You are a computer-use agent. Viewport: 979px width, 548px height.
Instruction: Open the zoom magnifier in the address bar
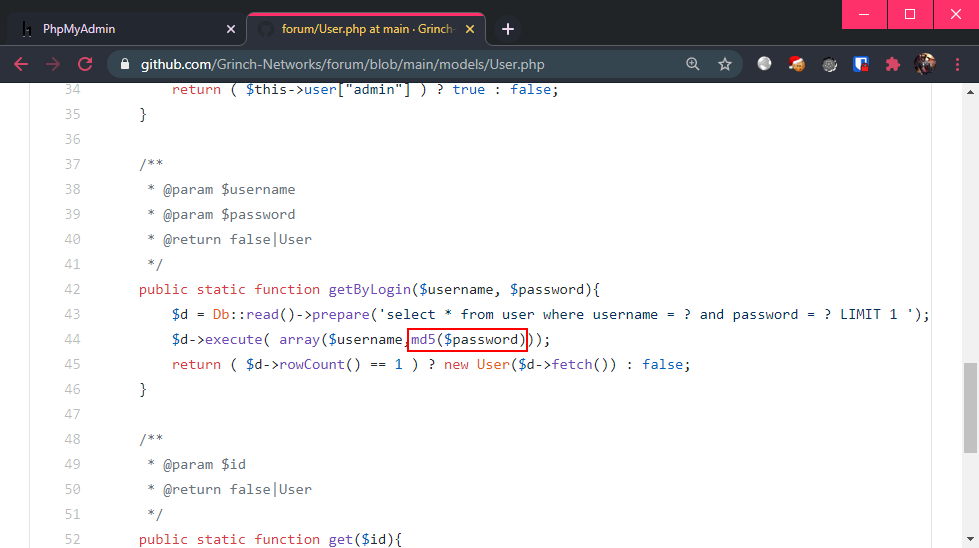692,64
